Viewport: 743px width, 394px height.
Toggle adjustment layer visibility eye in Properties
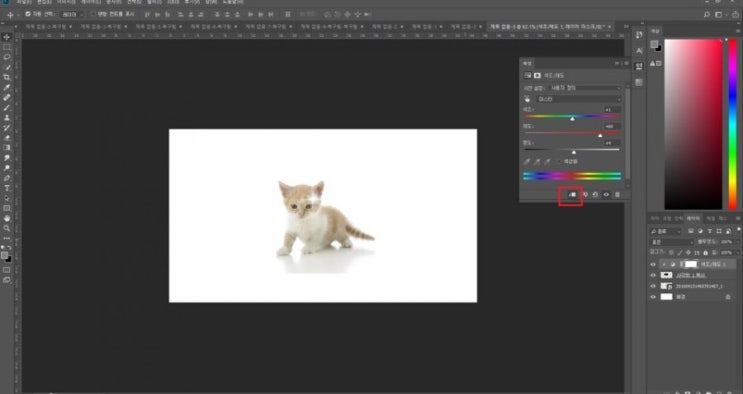pyautogui.click(x=606, y=195)
